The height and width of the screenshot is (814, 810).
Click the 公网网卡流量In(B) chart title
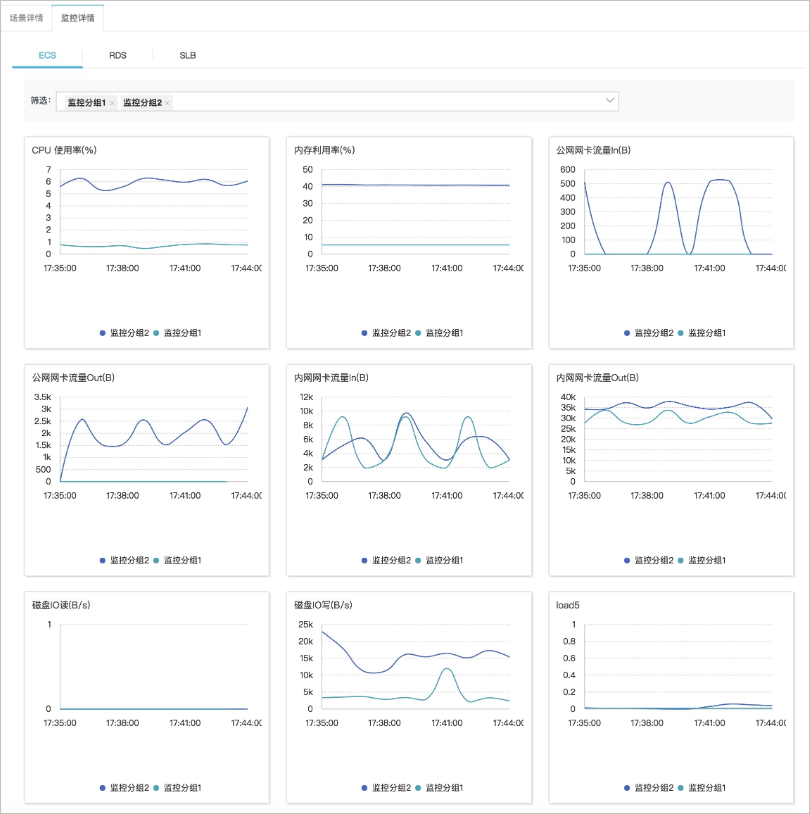(x=593, y=150)
